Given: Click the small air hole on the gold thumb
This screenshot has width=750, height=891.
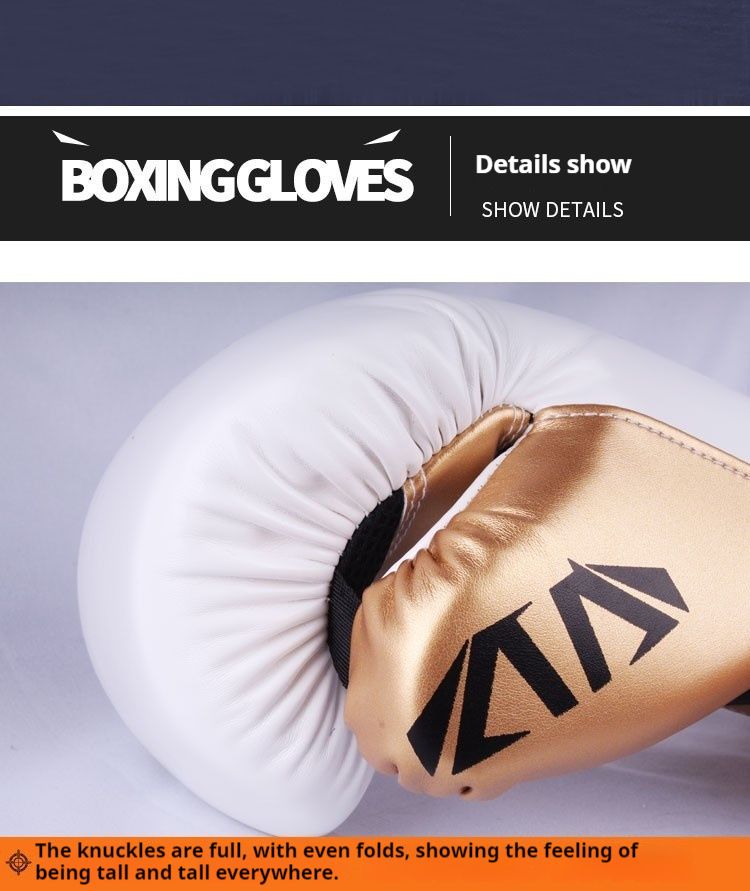Looking at the screenshot, I should click(x=465, y=790).
